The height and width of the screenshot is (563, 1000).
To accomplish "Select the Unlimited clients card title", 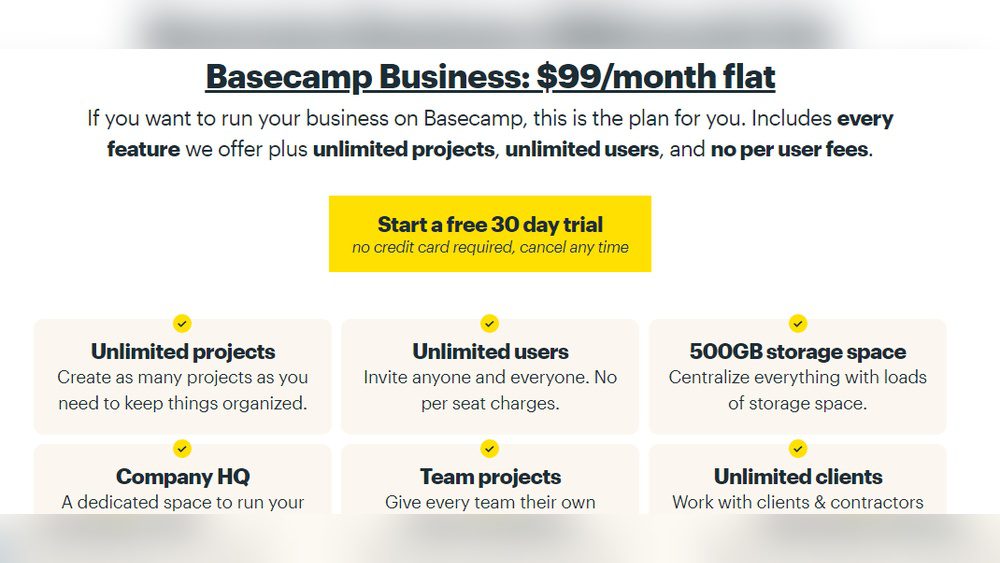I will click(x=798, y=477).
